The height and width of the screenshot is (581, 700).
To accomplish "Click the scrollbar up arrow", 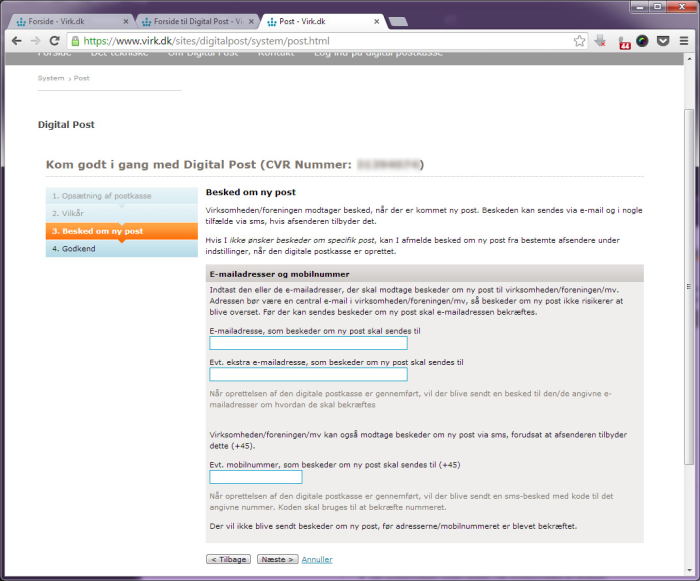I will [x=689, y=58].
